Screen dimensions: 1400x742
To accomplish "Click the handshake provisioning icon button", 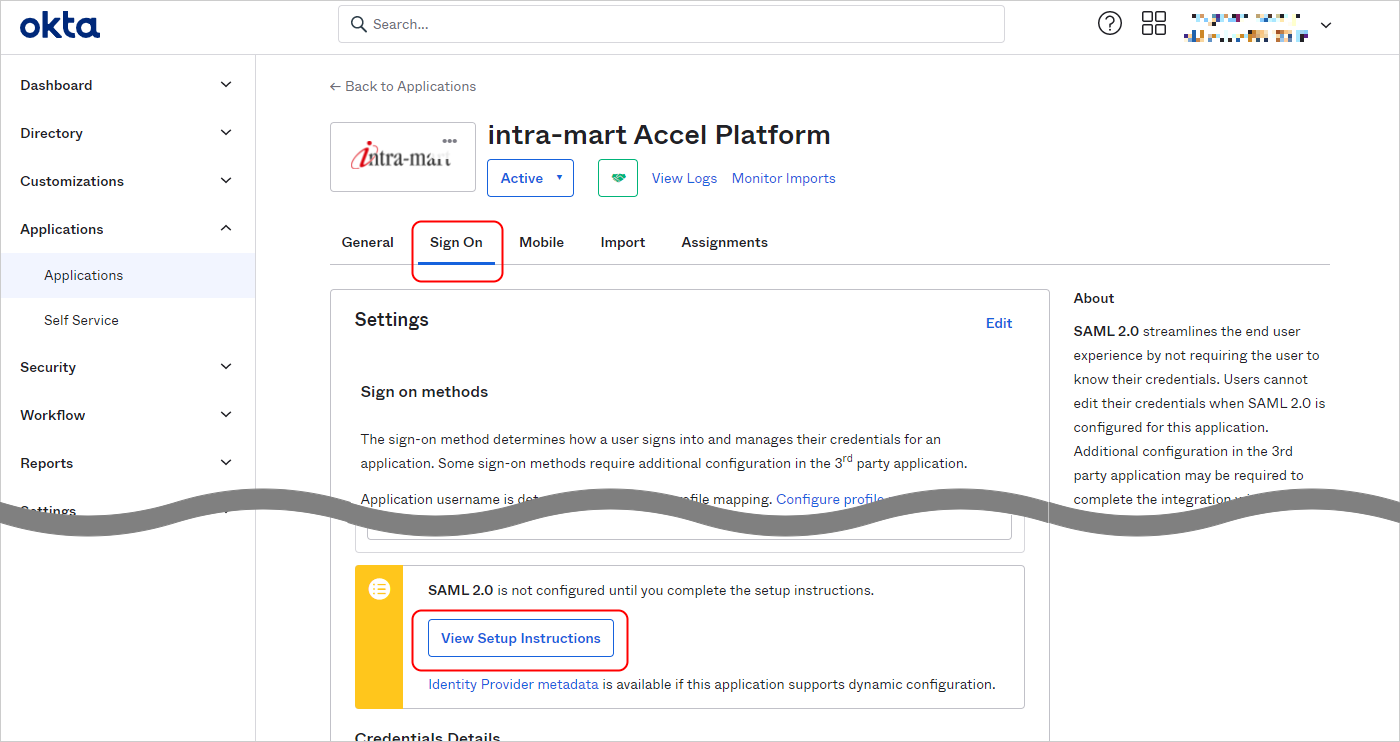I will pos(617,178).
